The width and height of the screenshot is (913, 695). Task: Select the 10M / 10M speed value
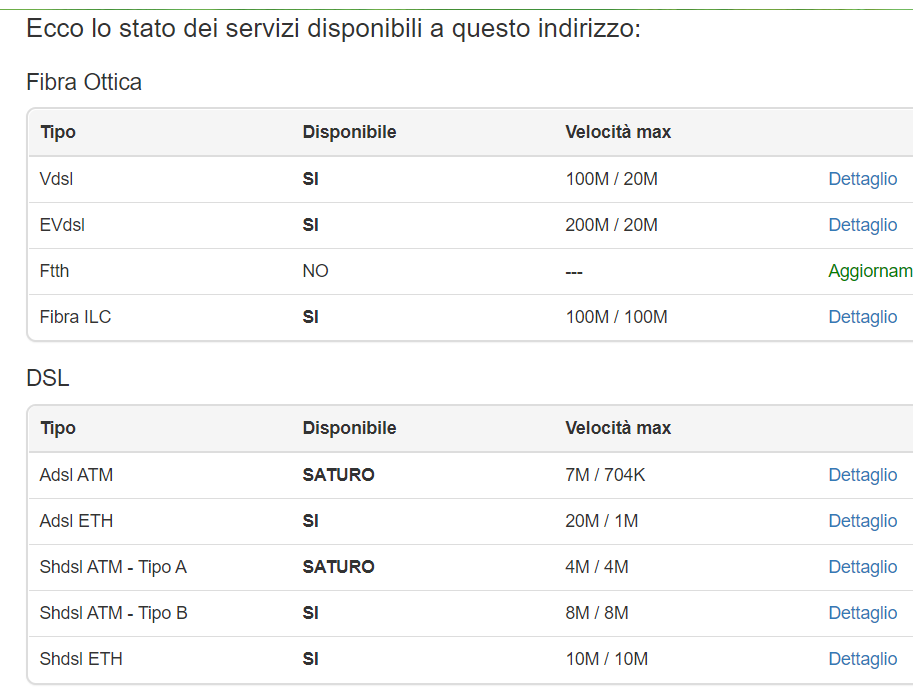606,659
